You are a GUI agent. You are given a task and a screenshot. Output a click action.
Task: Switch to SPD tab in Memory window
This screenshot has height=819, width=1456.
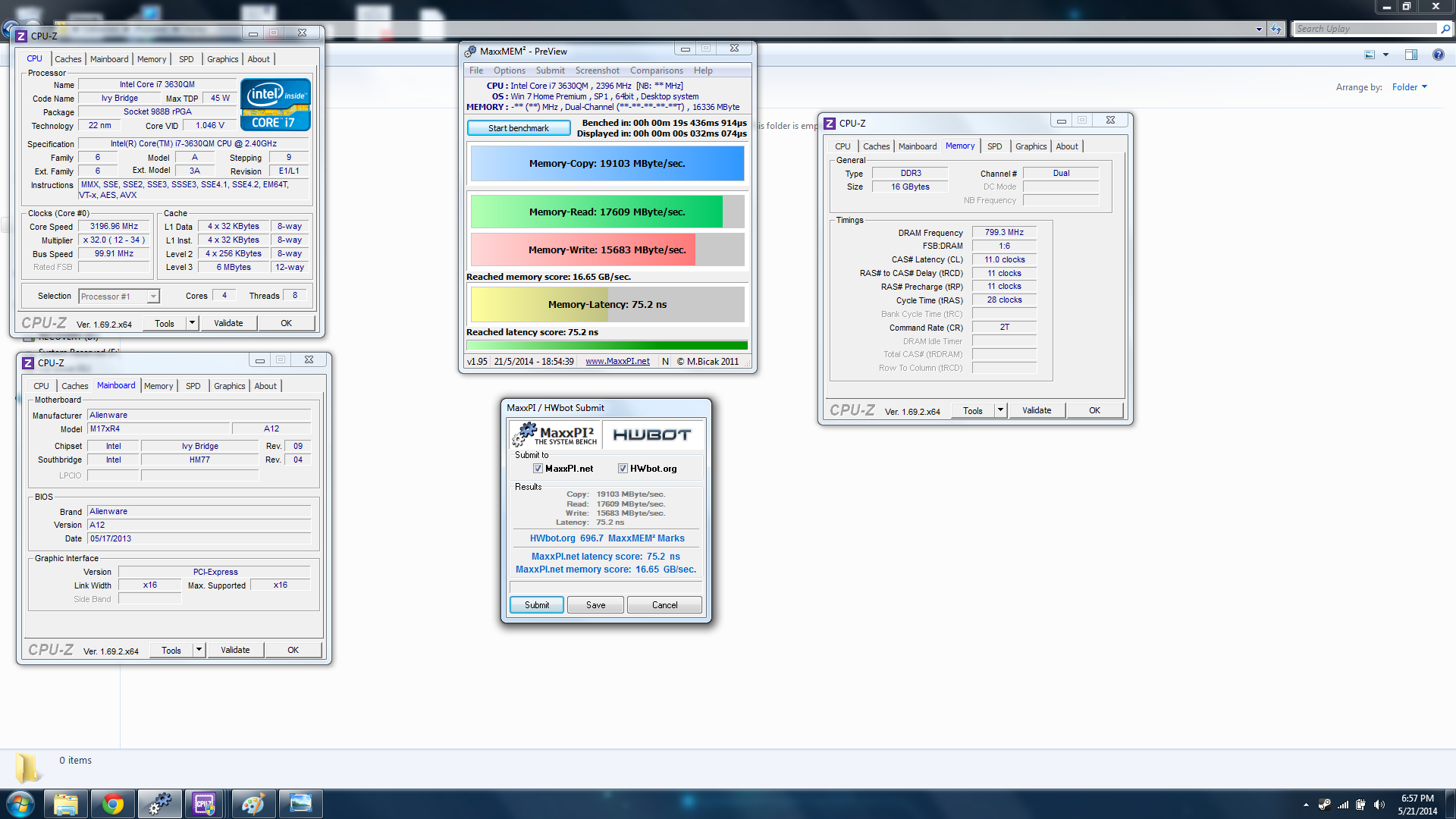(x=995, y=146)
